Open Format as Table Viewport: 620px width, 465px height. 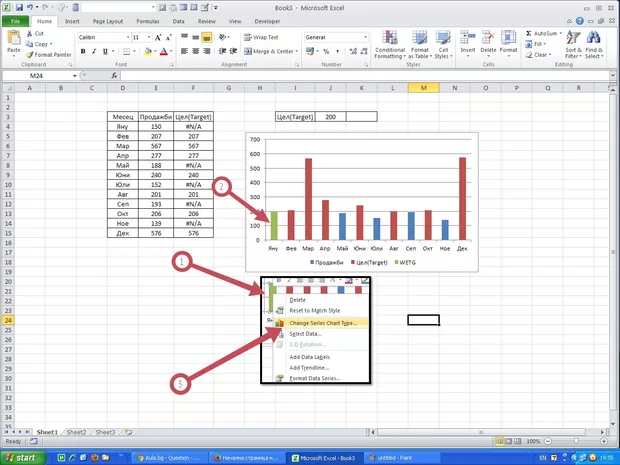420,45
